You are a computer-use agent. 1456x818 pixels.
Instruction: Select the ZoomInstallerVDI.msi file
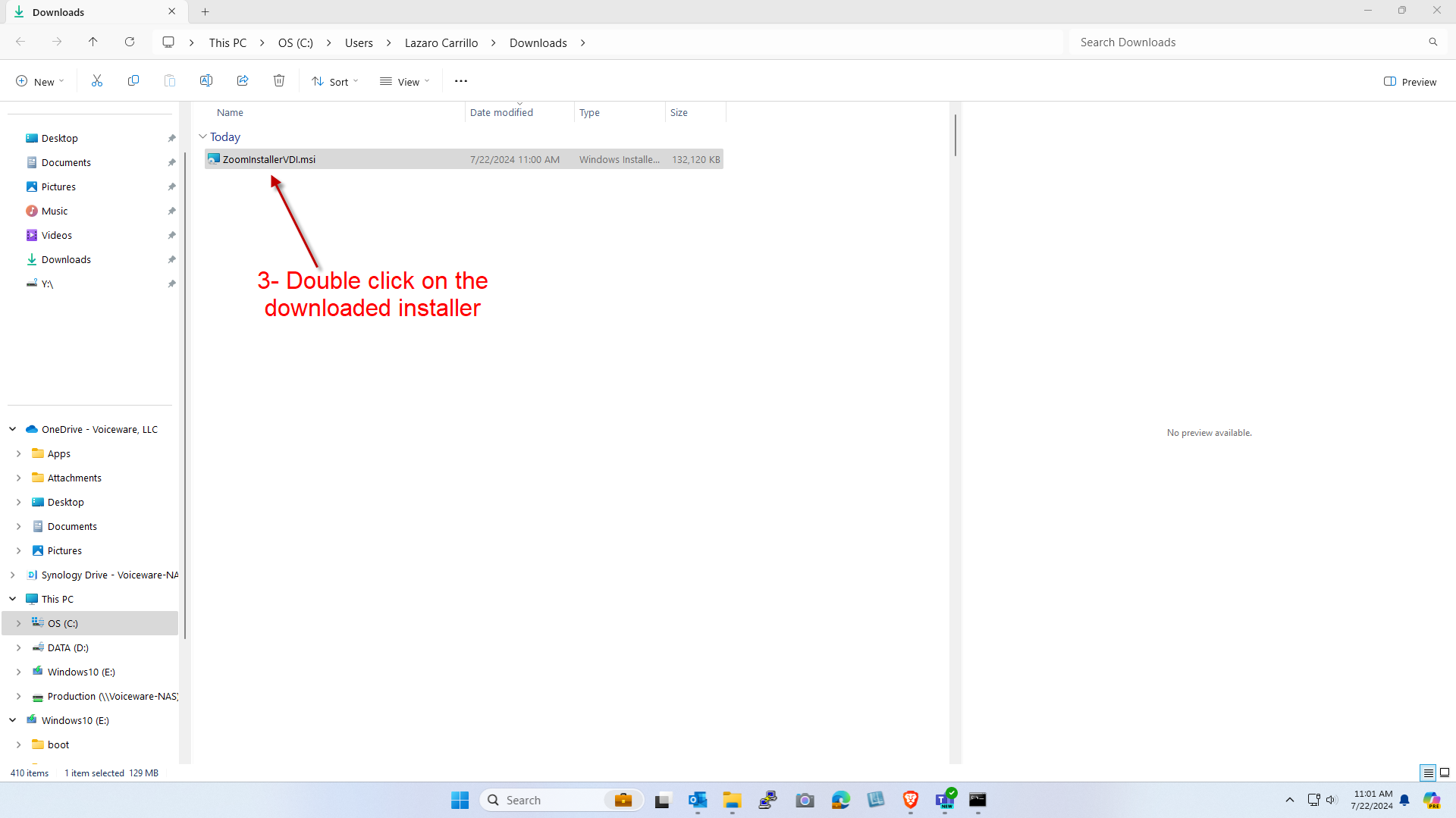click(x=269, y=159)
